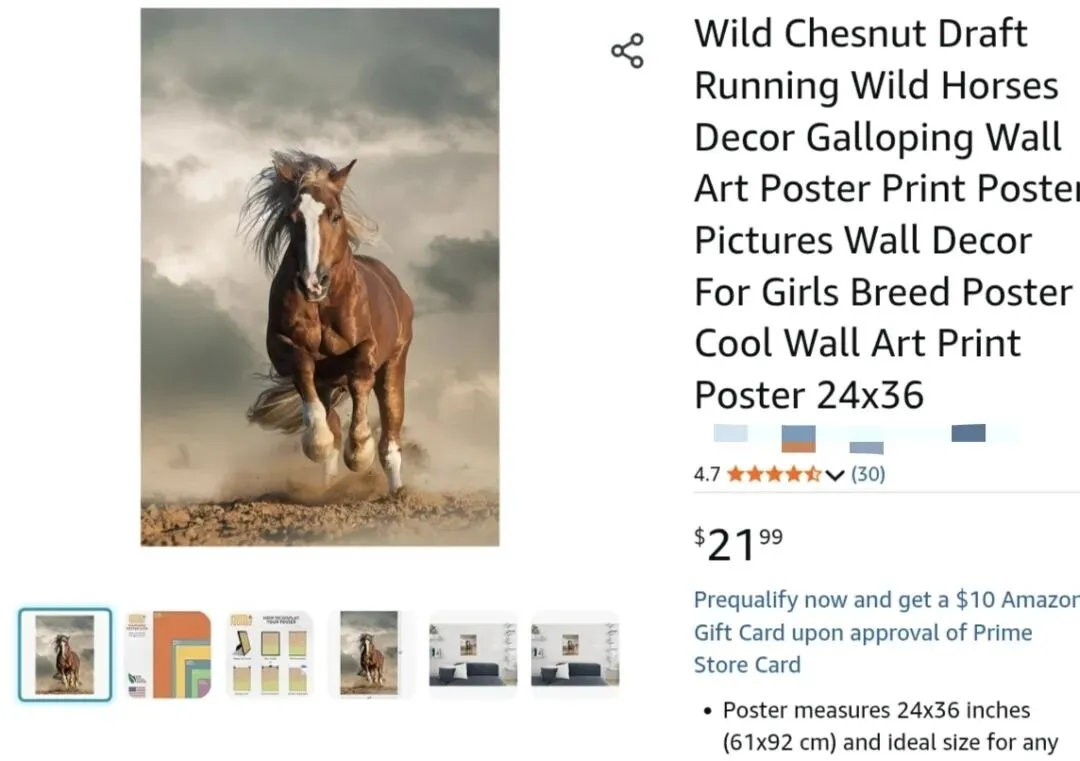Click the $21.99 price
Screen dimensions: 1080x761
pos(738,544)
